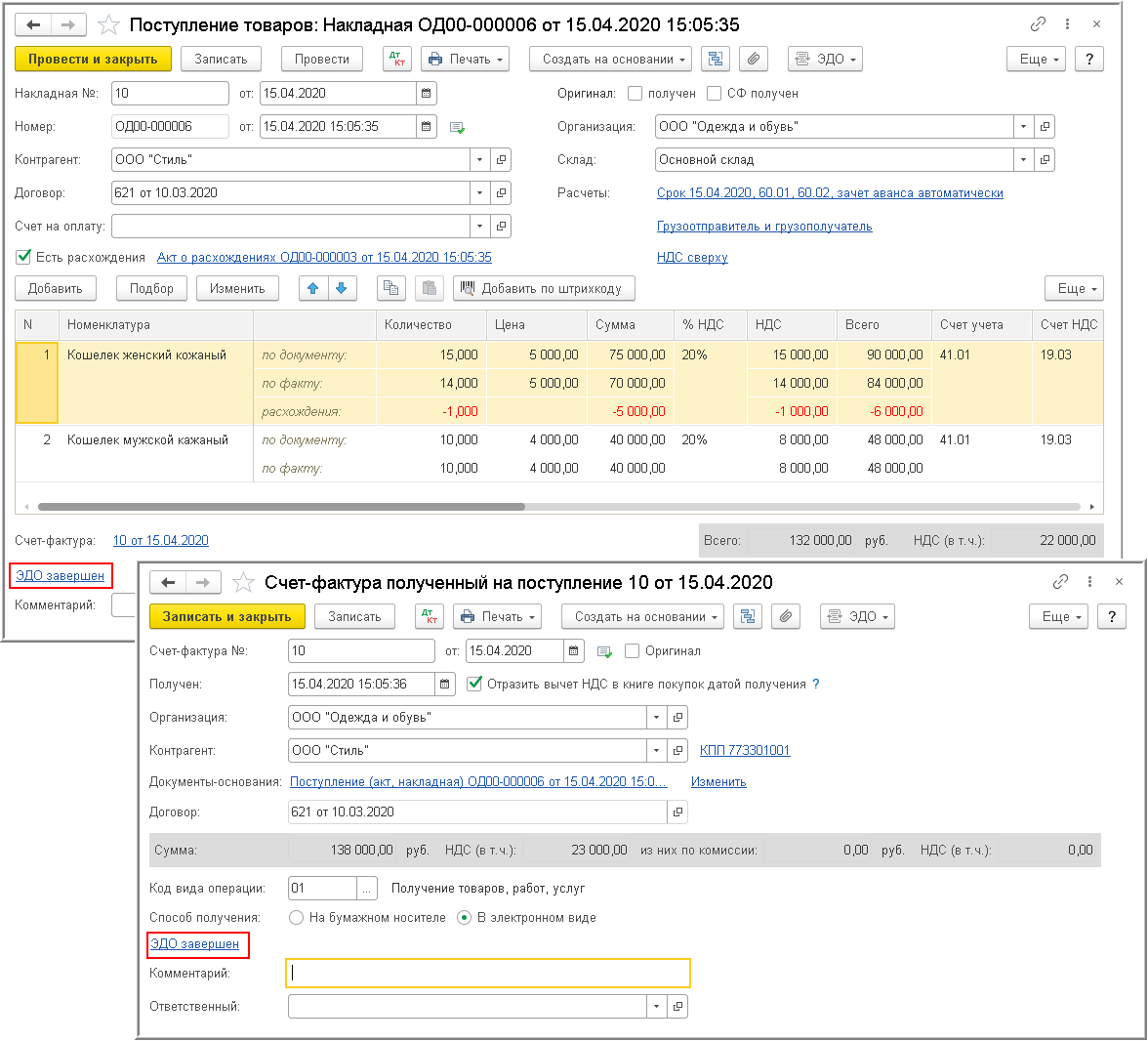Select На бумажном носителе radio option
The width and height of the screenshot is (1148, 1041).
[297, 918]
